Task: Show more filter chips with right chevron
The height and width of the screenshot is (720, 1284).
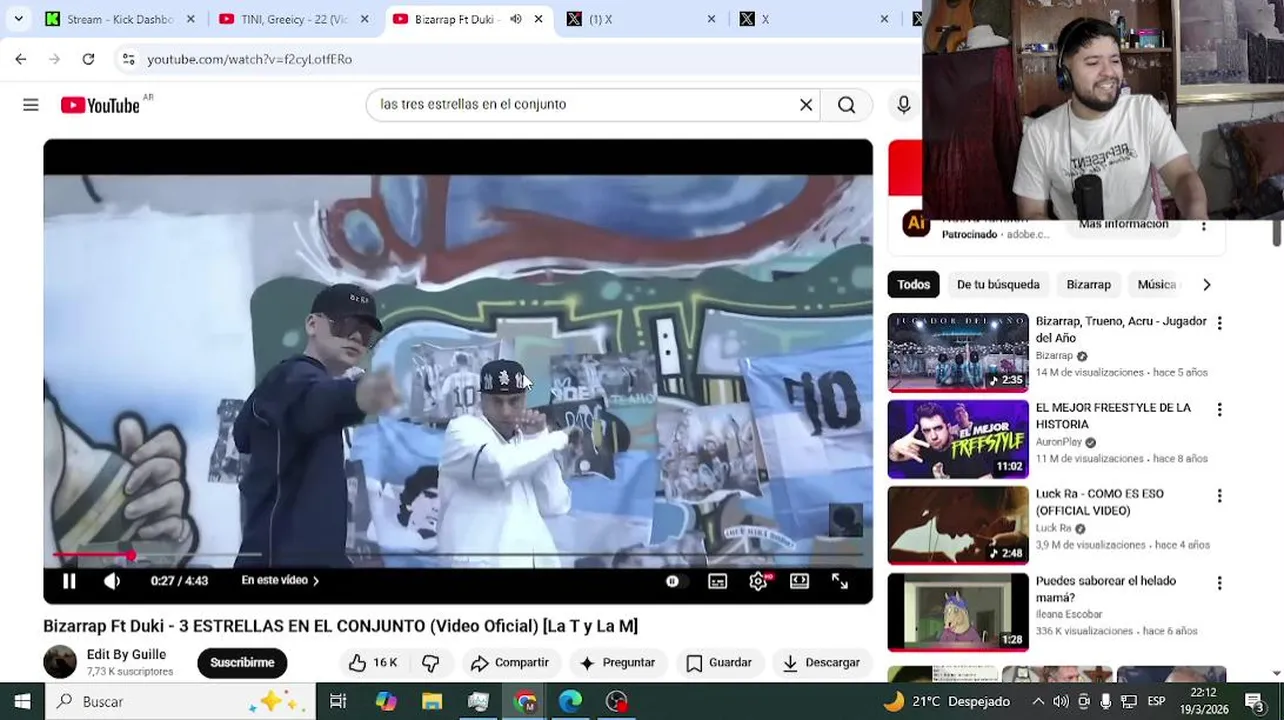Action: coord(1206,285)
